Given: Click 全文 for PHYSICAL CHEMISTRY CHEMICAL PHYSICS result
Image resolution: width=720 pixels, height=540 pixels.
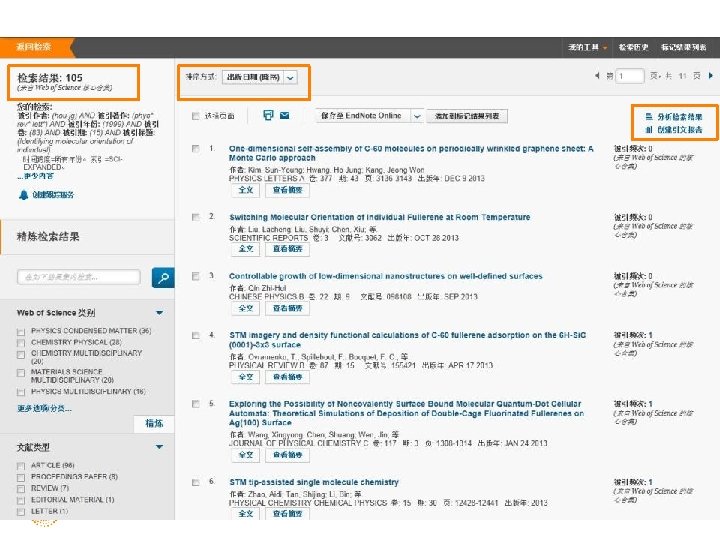Looking at the screenshot, I should [246, 514].
